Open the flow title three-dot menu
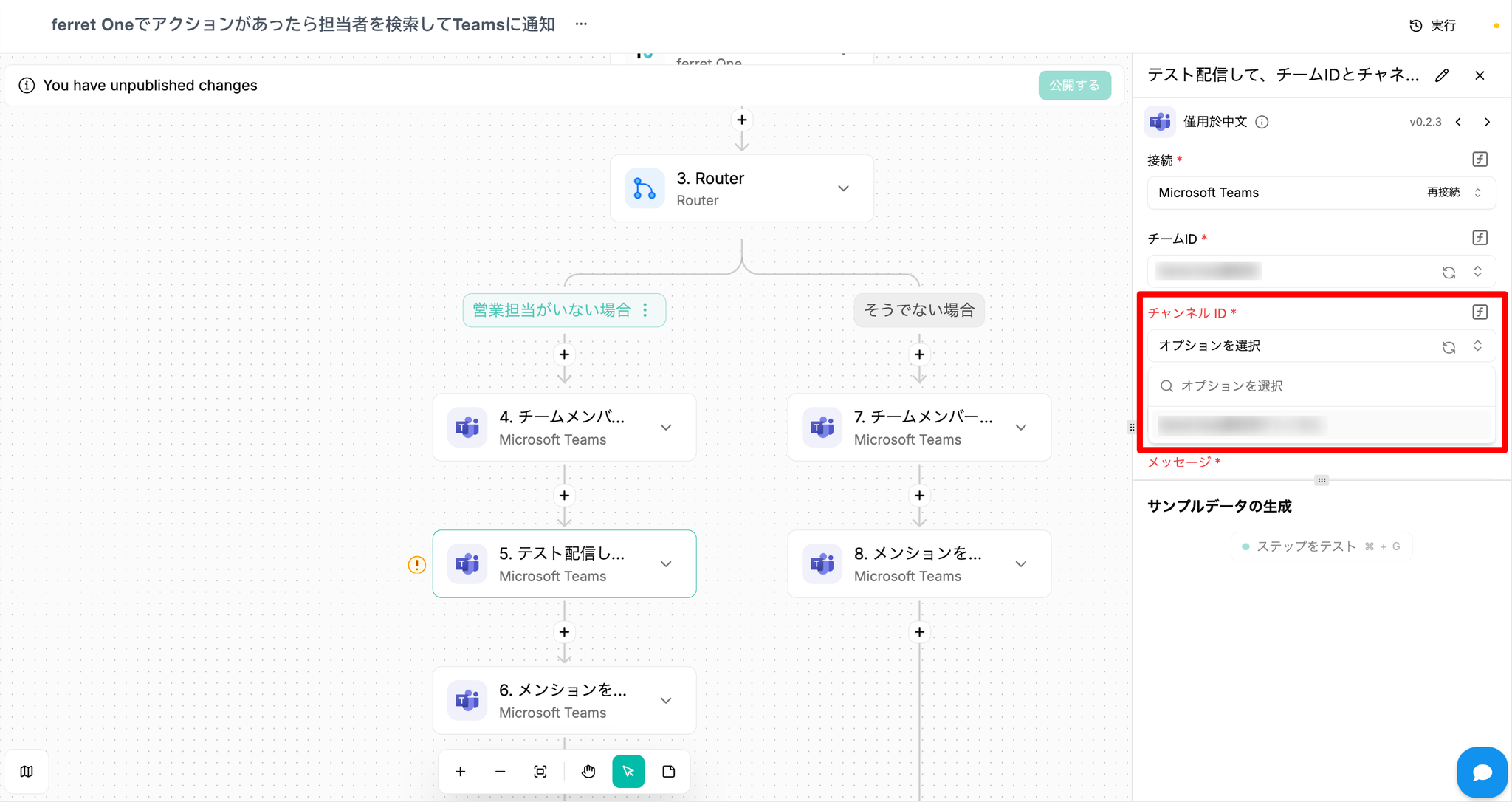Viewport: 1512px width, 802px height. tap(582, 24)
